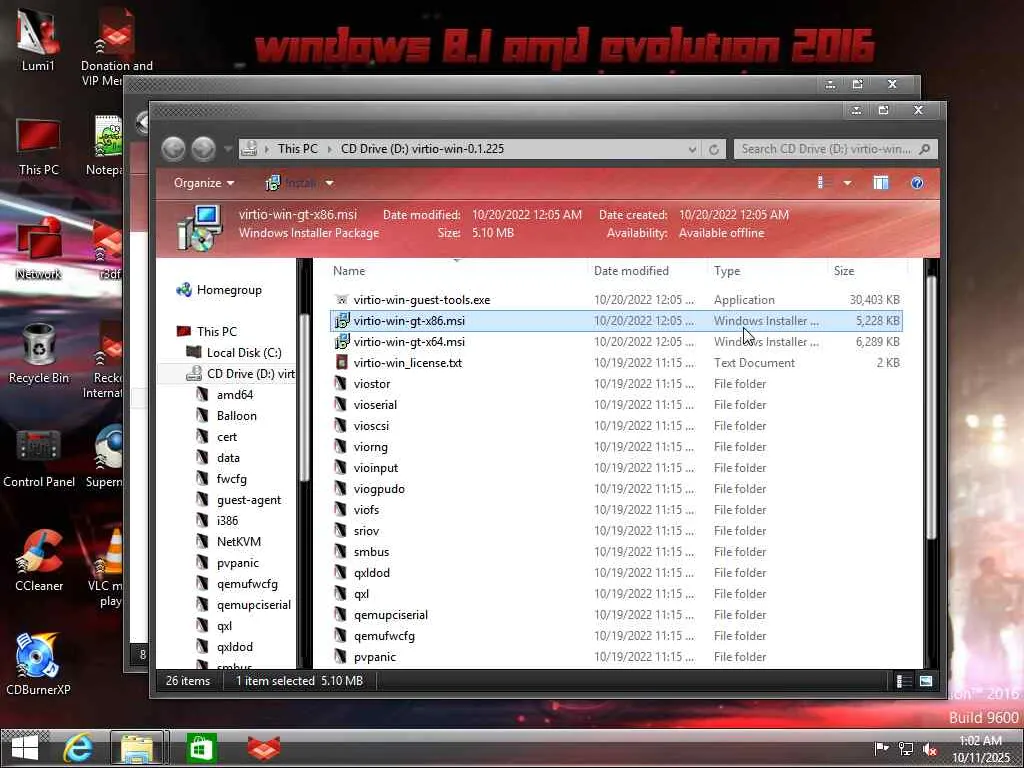Open Local Disk (C:) in navigation pane
Viewport: 1024px width, 768px height.
(x=234, y=353)
